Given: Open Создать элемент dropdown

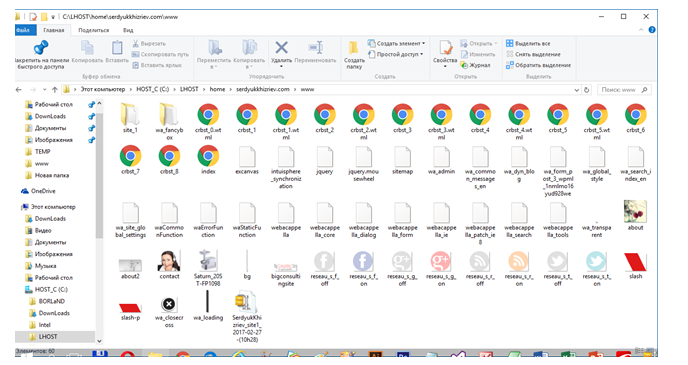Looking at the screenshot, I should click(x=396, y=43).
